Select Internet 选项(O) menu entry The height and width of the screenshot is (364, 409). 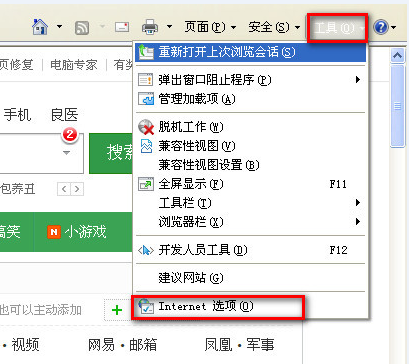coord(251,306)
